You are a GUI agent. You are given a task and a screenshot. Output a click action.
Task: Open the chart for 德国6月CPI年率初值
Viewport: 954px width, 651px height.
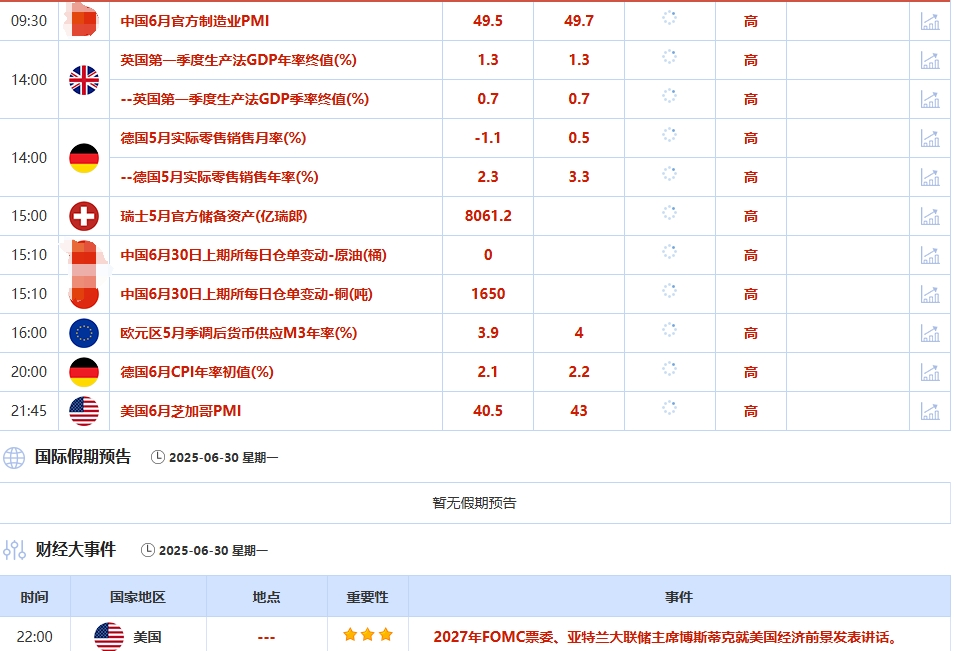[931, 372]
